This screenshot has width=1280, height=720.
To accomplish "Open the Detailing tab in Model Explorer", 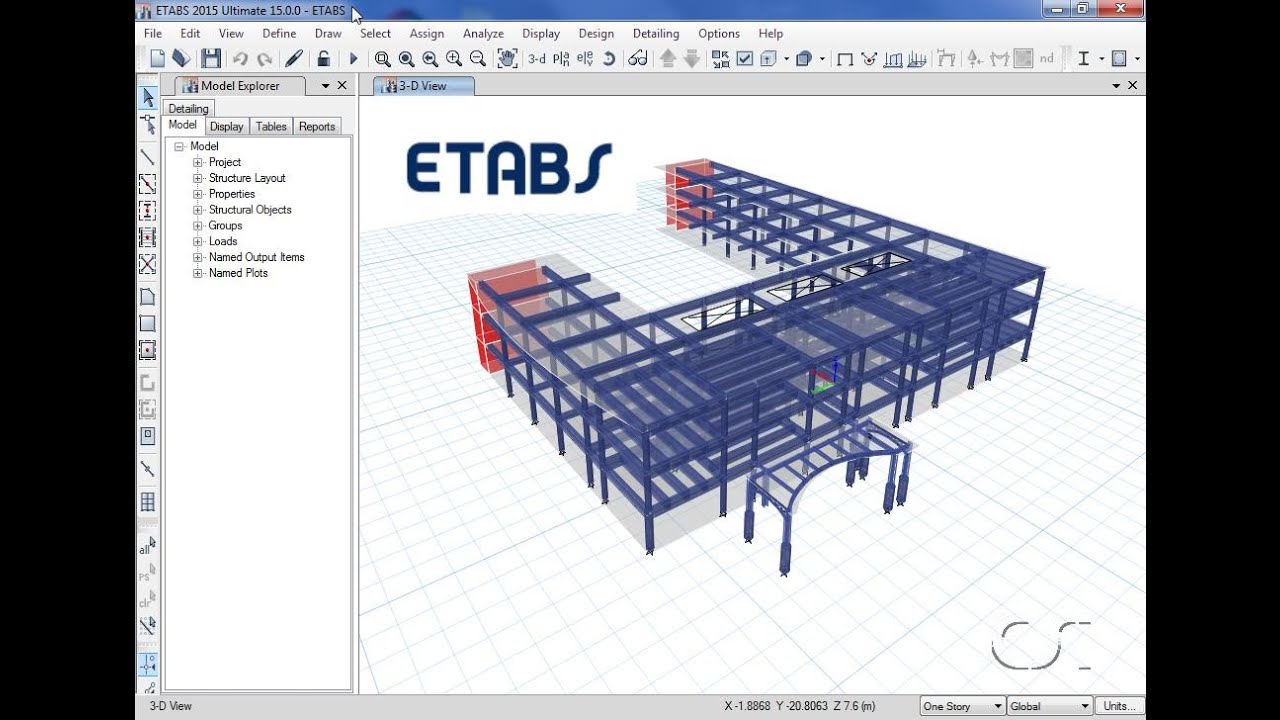I will pos(188,108).
